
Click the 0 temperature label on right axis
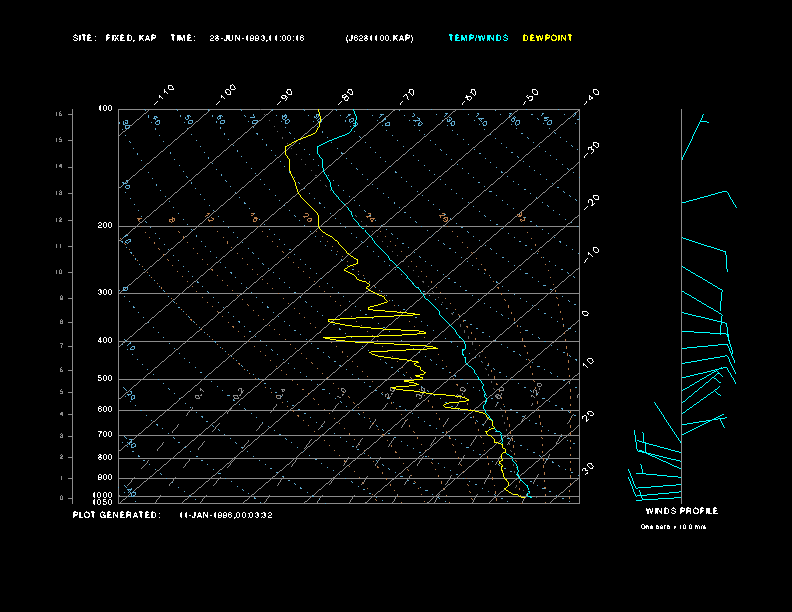coord(586,313)
